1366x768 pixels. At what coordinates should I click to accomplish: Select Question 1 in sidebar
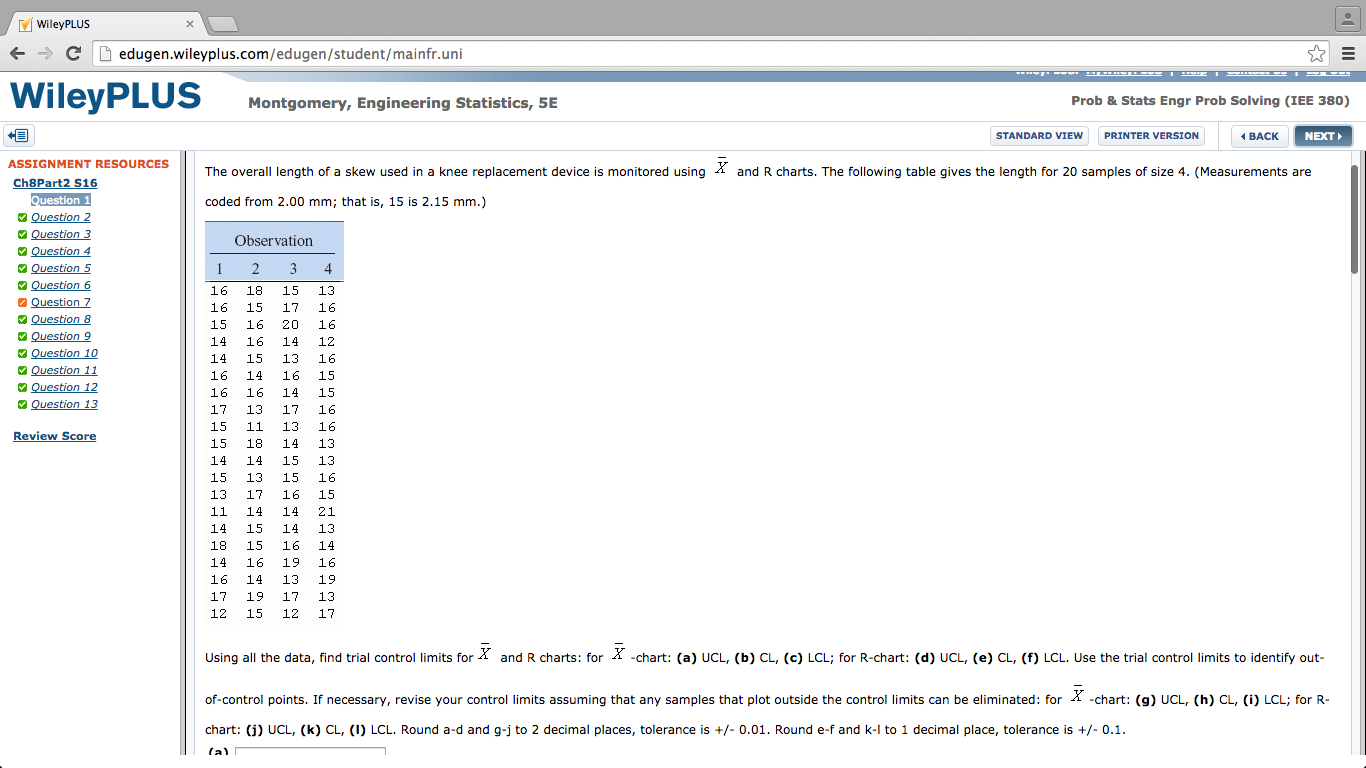(x=61, y=200)
